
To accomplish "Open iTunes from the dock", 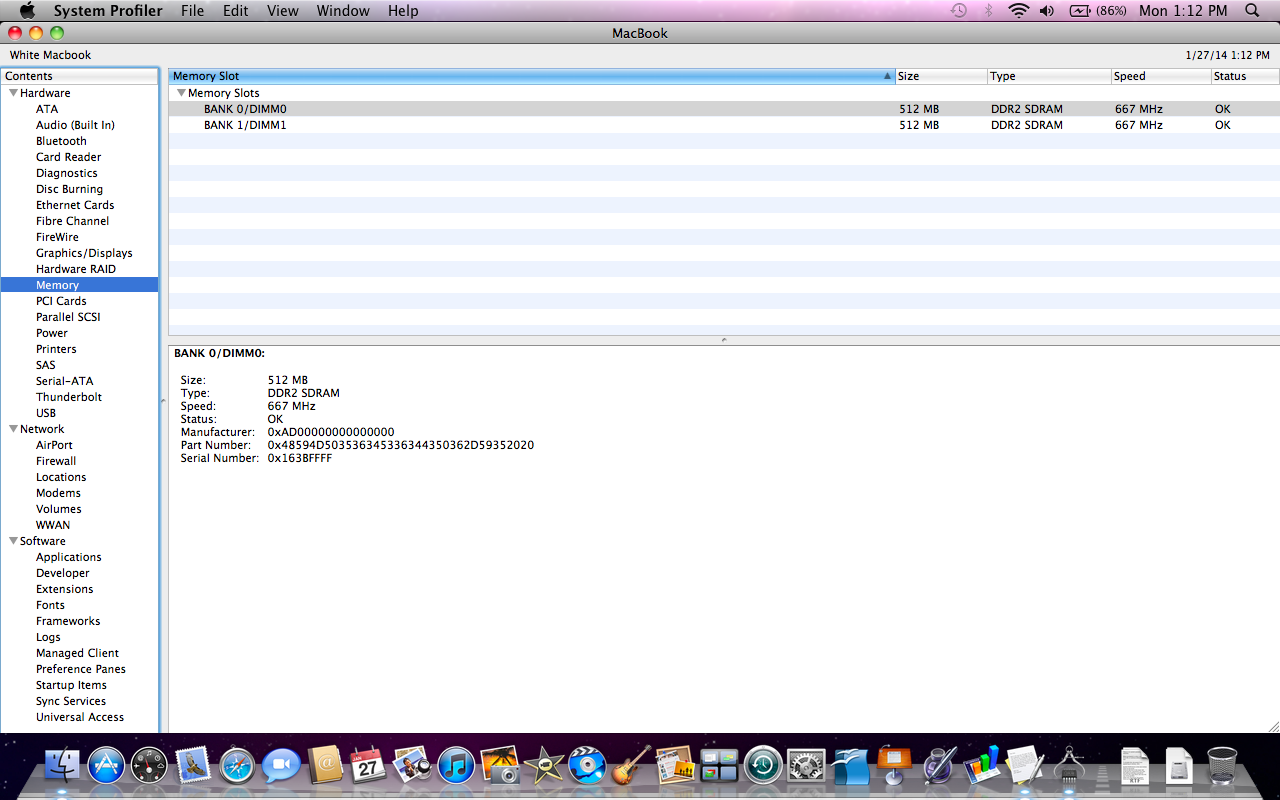I will (456, 767).
